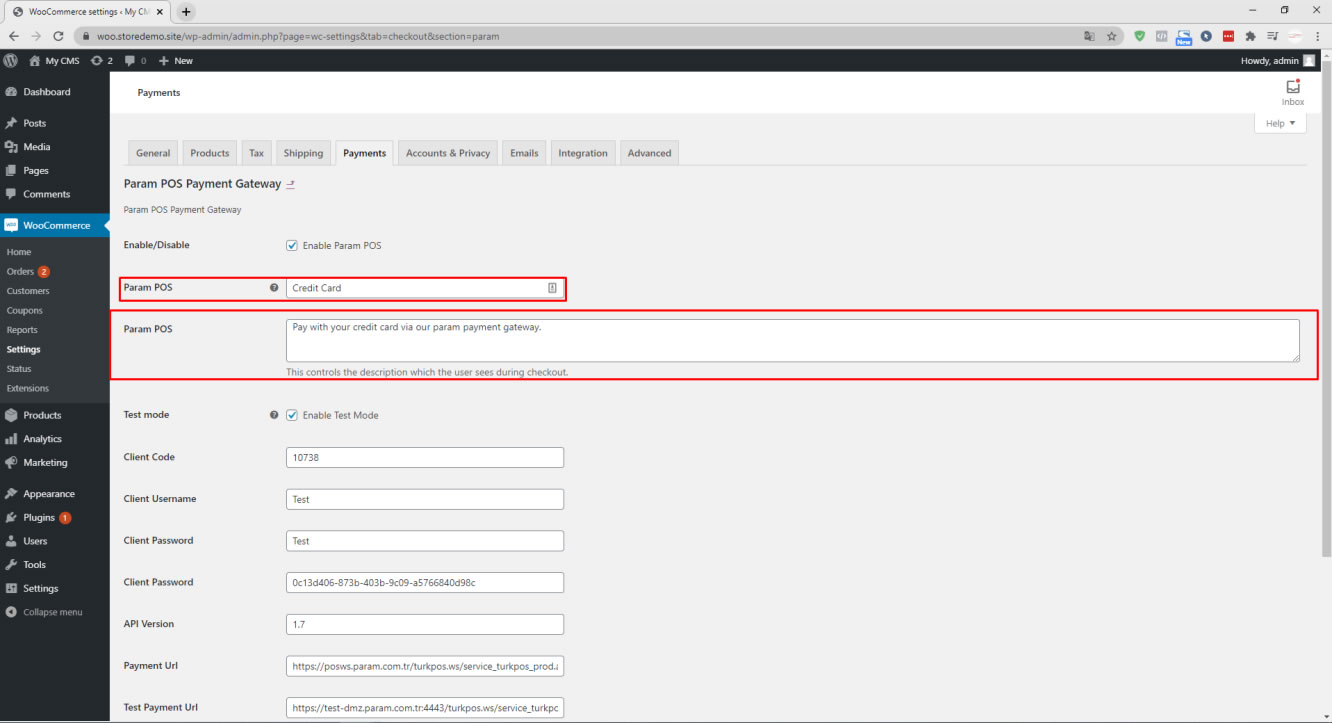Viewport: 1332px width, 723px height.
Task: Click the payment description textarea
Action: [x=793, y=340]
